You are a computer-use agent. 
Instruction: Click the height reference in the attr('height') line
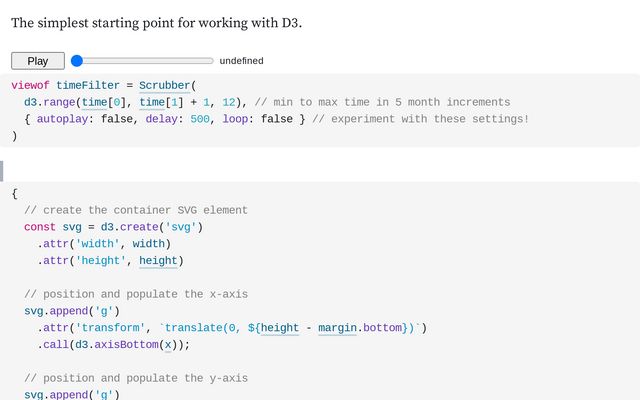pos(158,261)
